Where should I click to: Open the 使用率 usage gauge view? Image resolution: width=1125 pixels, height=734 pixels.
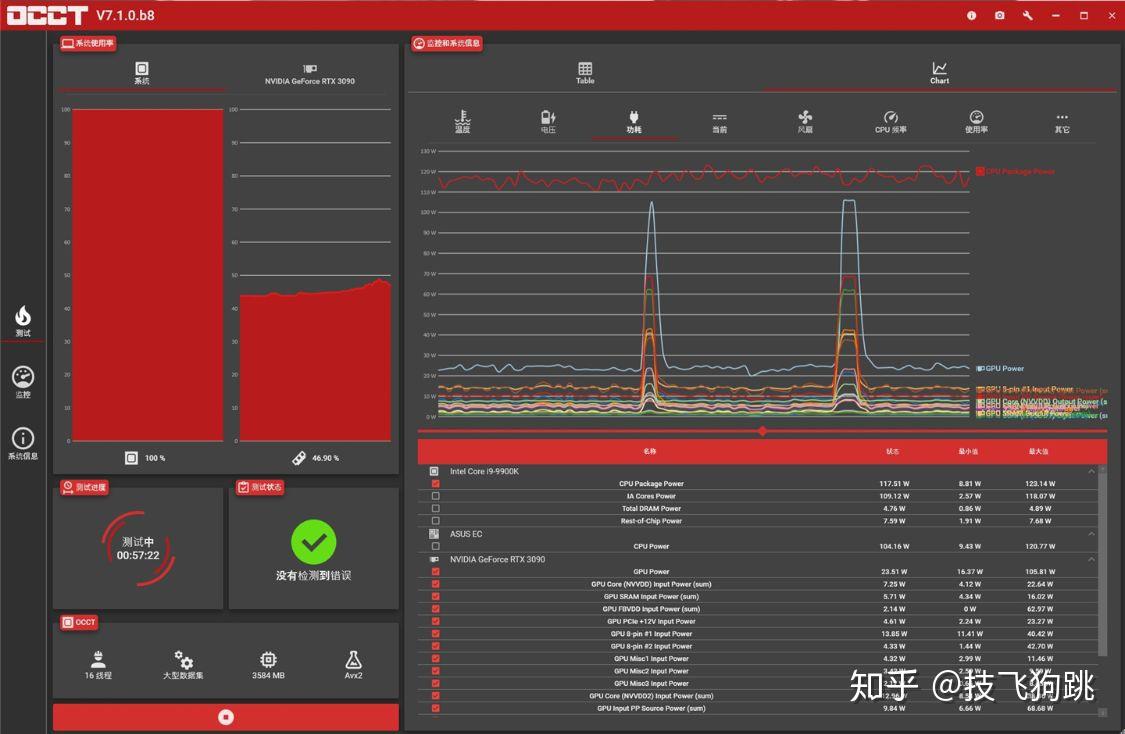(976, 122)
